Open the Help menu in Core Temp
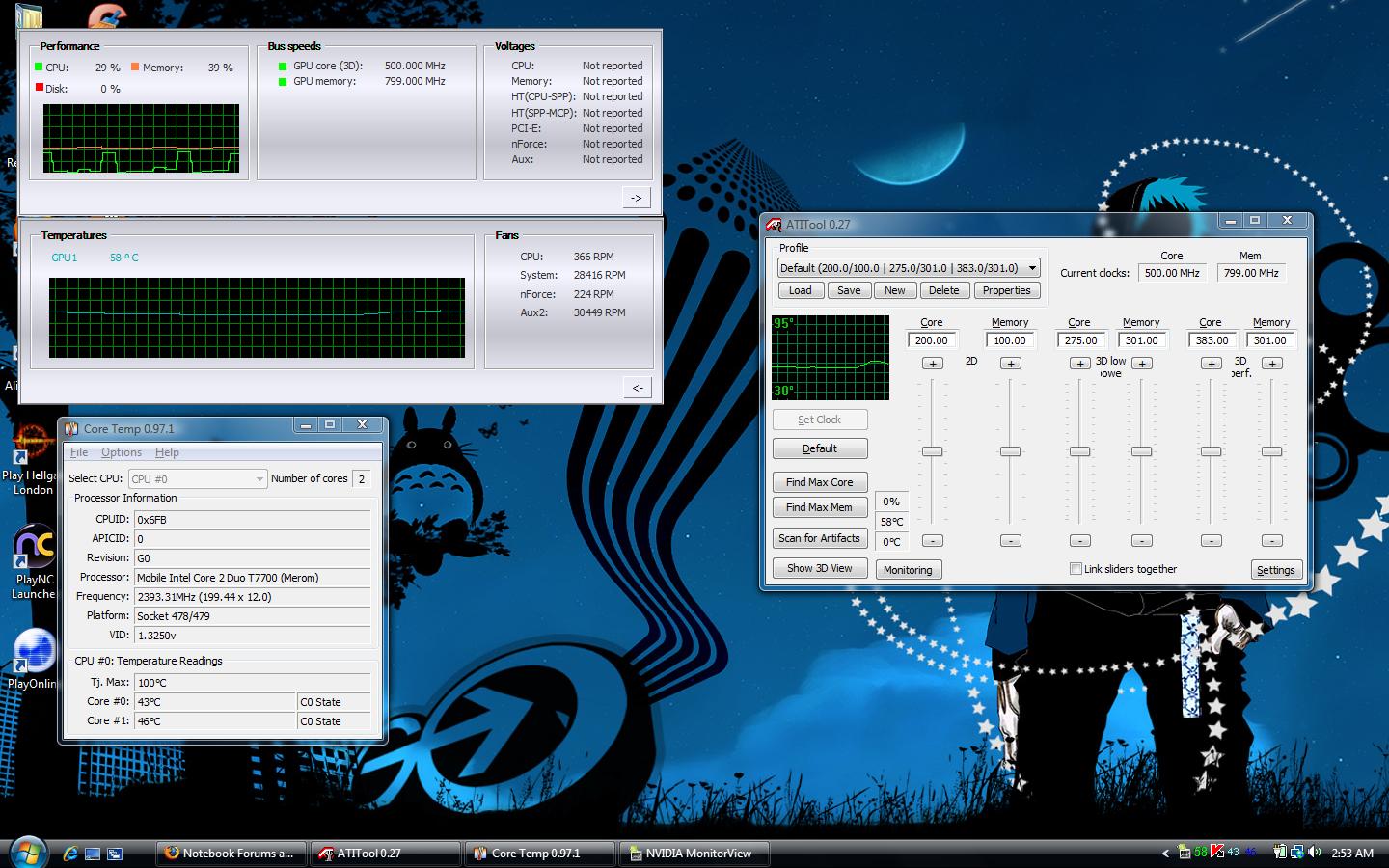 pos(167,452)
